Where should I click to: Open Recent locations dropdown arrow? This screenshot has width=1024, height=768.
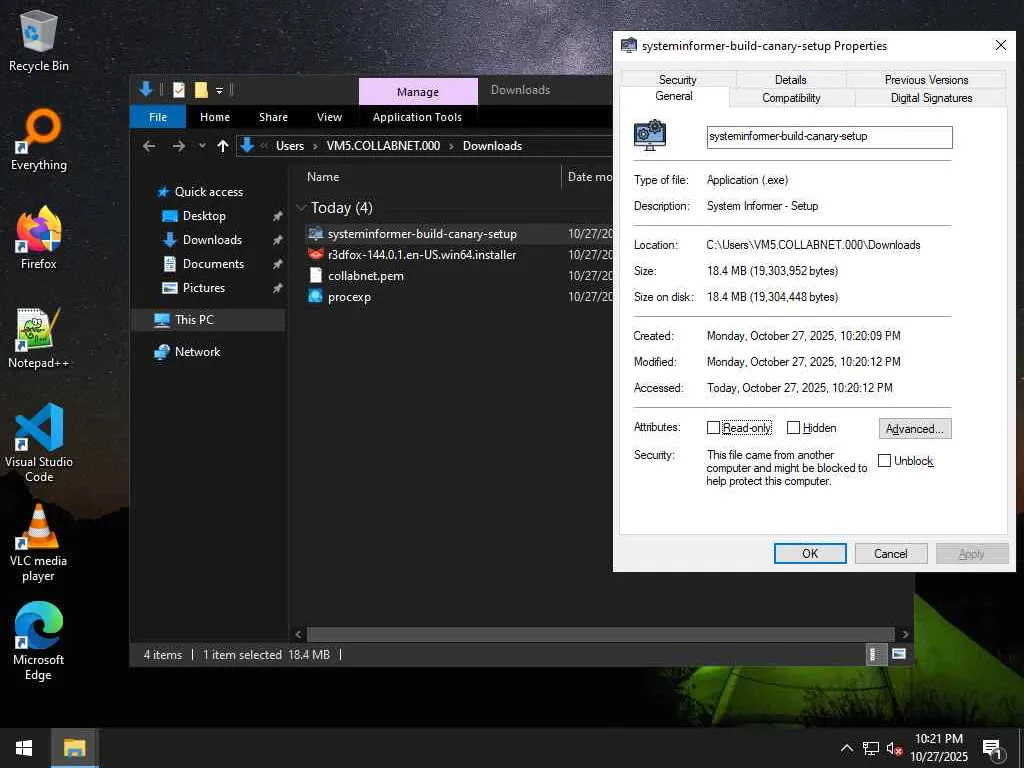202,146
